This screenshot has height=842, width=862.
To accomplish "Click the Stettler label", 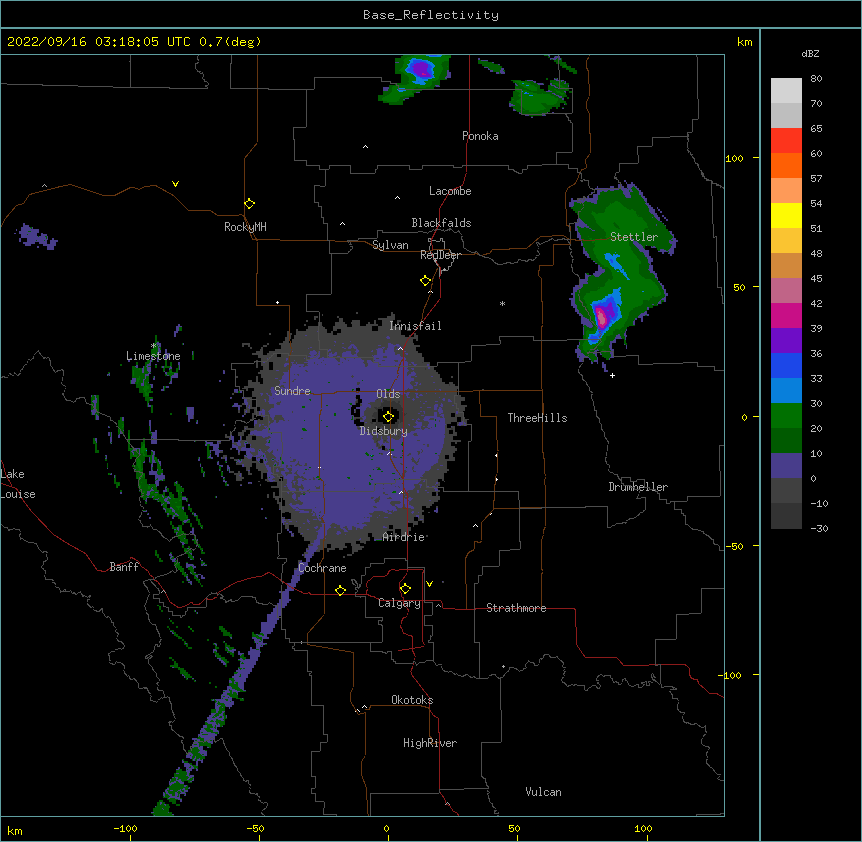I will click(x=634, y=237).
